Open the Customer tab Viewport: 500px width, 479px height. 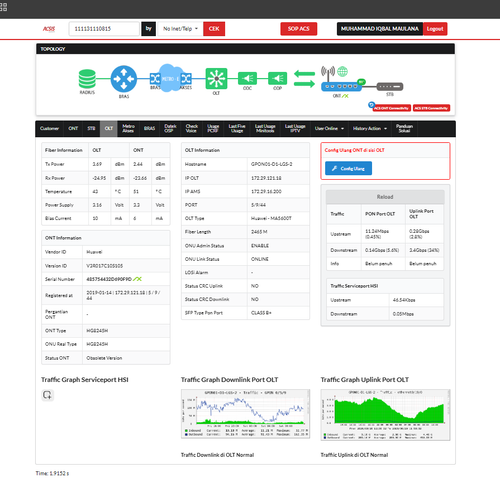pos(49,129)
